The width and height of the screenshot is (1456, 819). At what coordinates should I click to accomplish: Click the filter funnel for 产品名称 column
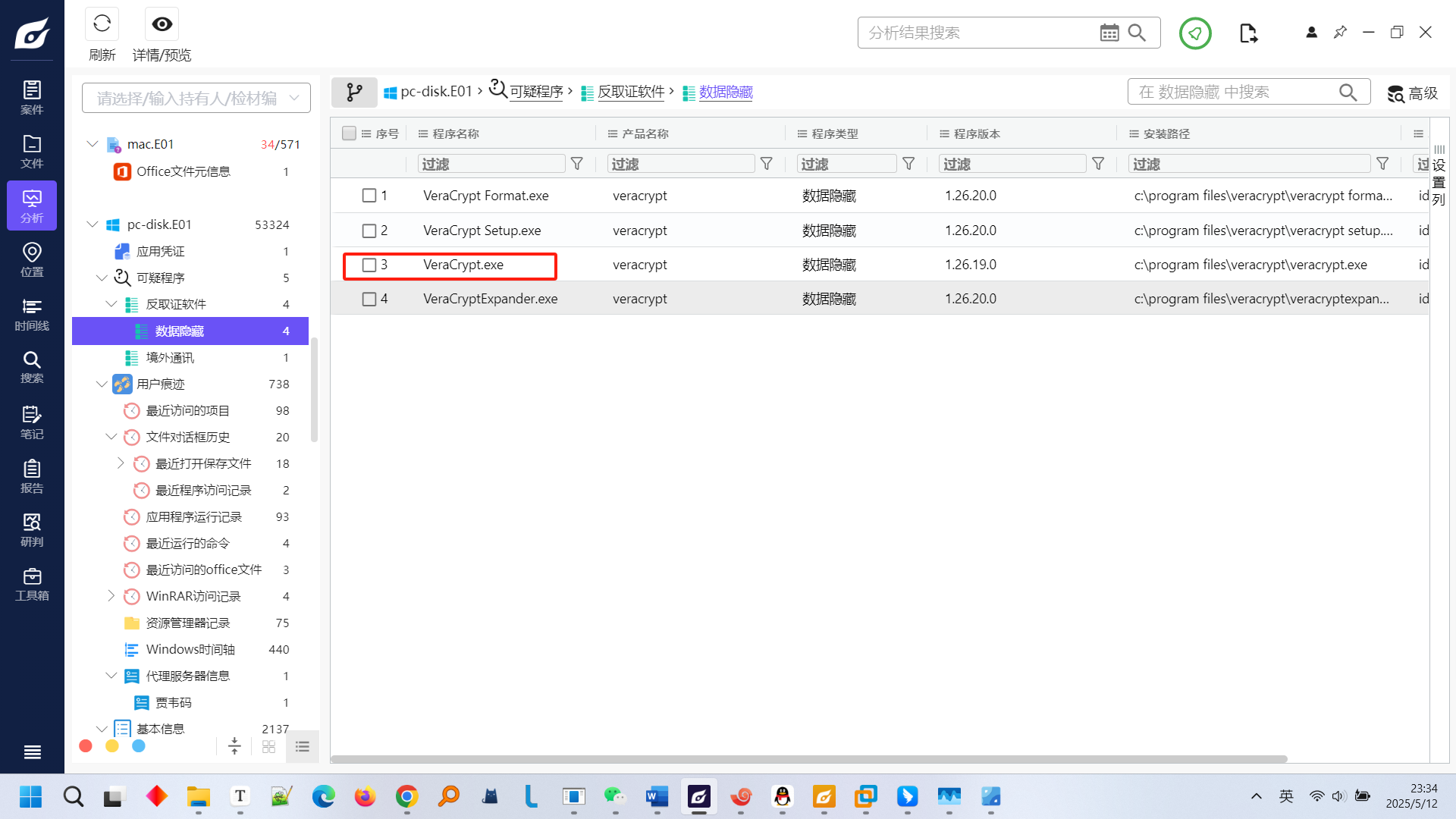[x=767, y=164]
